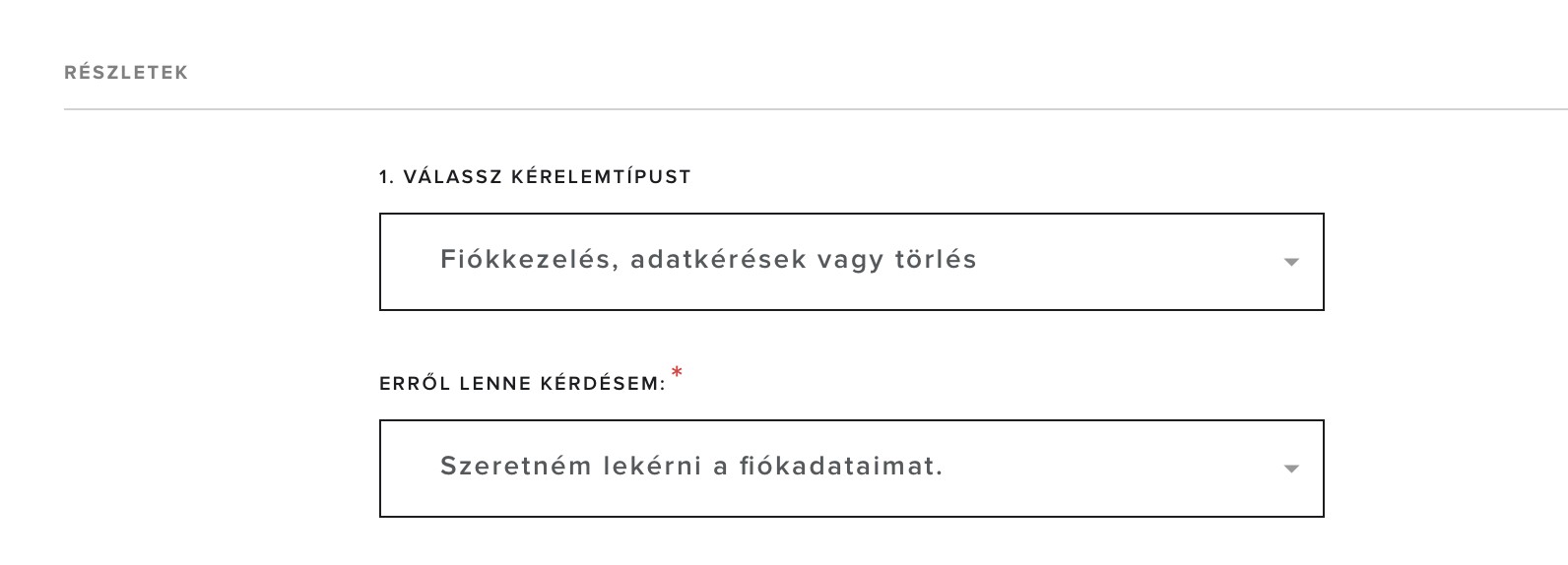Open the request type dropdown arrow

click(1291, 262)
